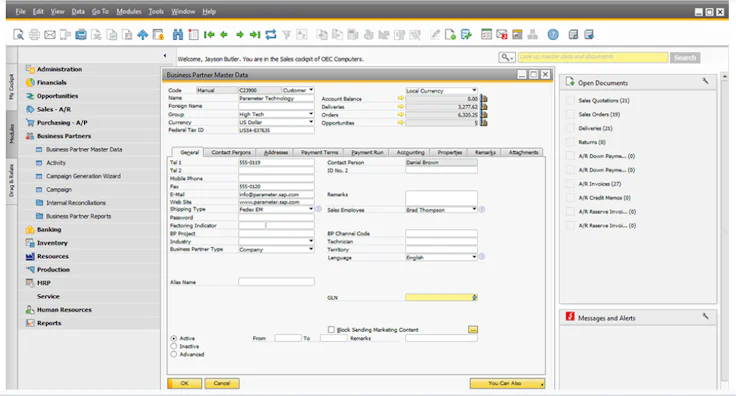Tick the Returns (0) checkbox
Viewport: 736px width, 396px height.
(x=570, y=142)
